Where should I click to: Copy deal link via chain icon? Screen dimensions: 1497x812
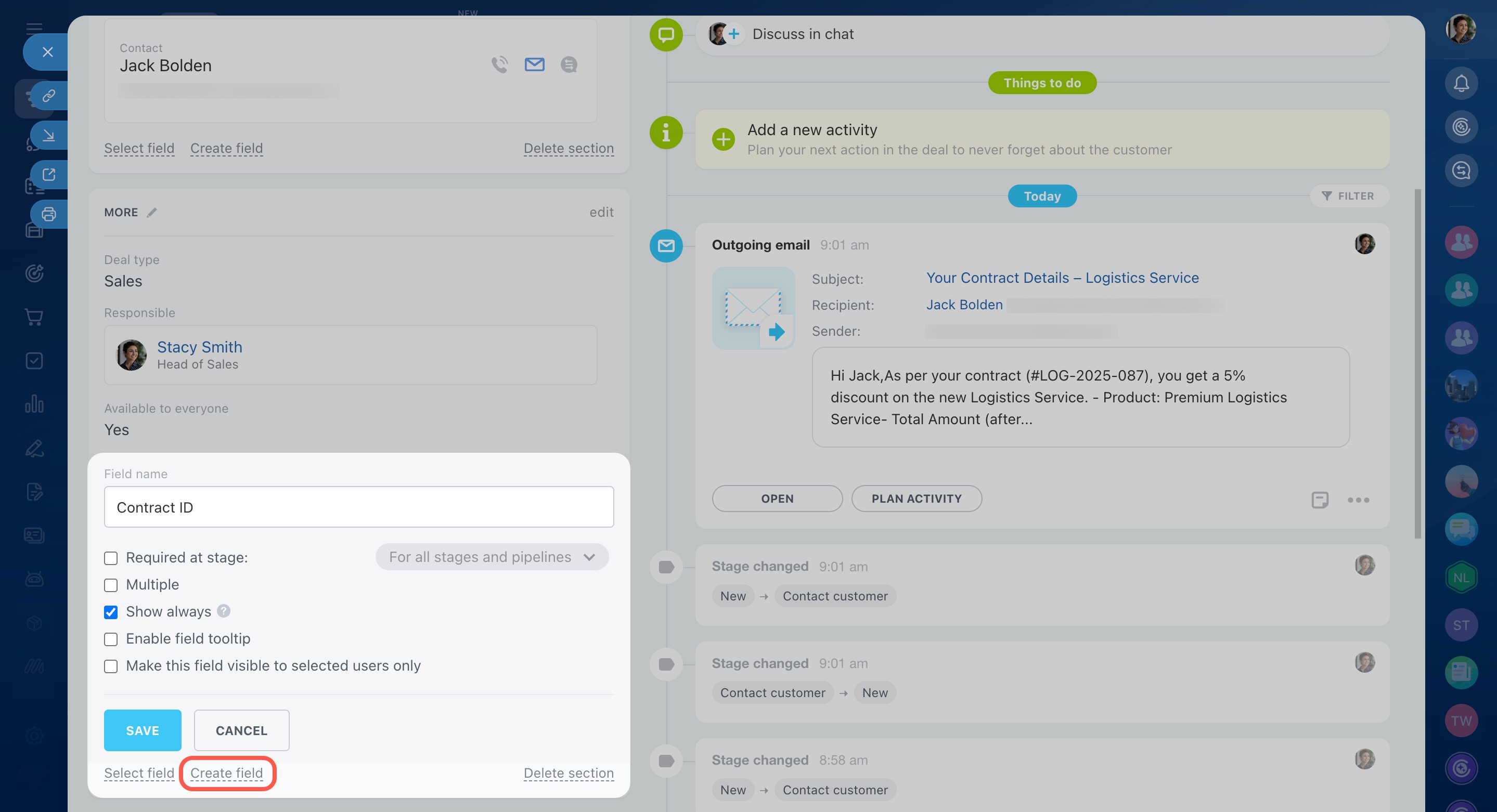tap(49, 95)
